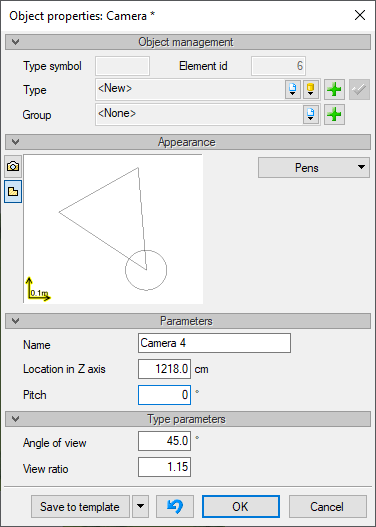Viewport: 376px width, 527px height.
Task: Click the Angle of view field
Action: (x=164, y=441)
